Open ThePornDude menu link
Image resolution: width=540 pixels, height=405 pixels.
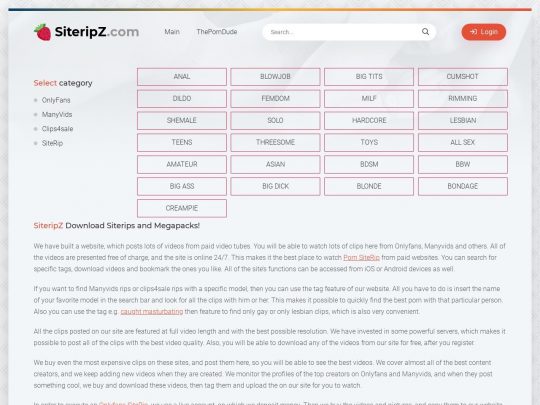[217, 32]
